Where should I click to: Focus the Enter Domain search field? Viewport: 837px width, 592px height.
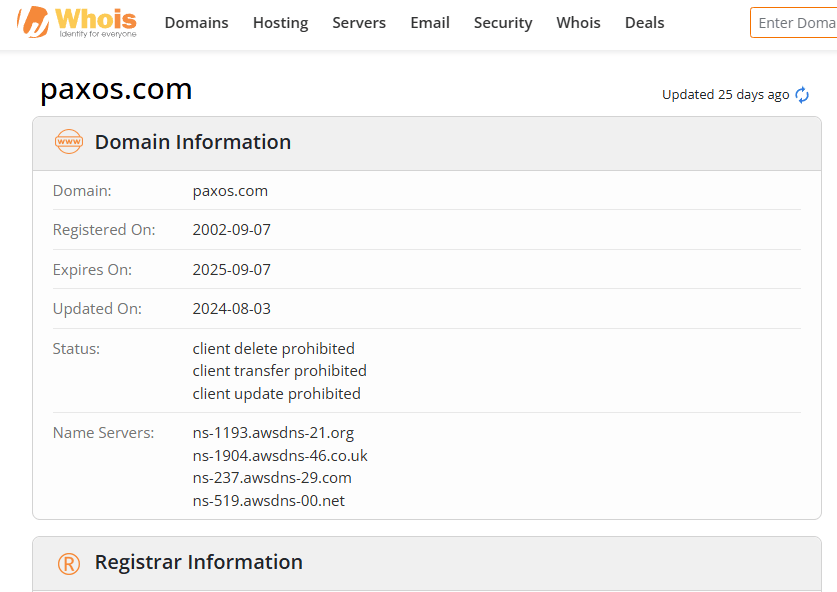[x=794, y=23]
